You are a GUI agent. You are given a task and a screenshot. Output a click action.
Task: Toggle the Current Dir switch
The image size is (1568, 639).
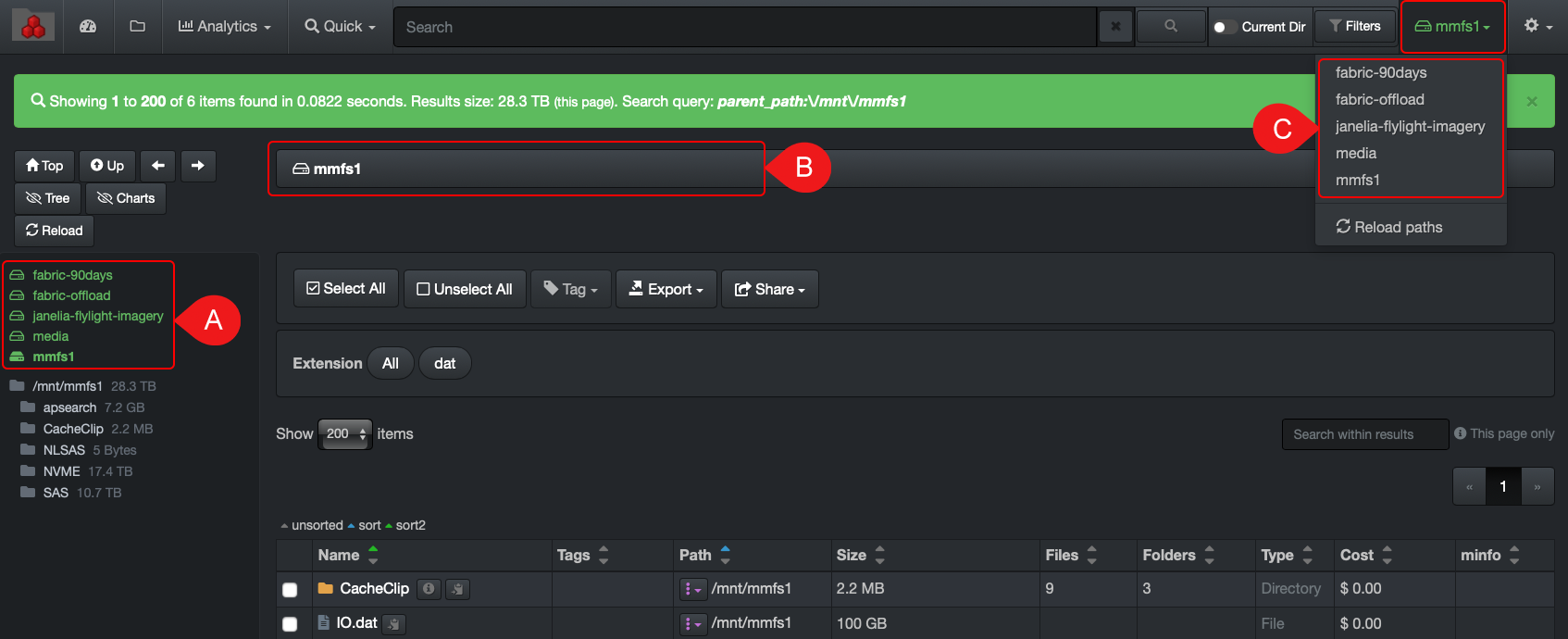1225,27
